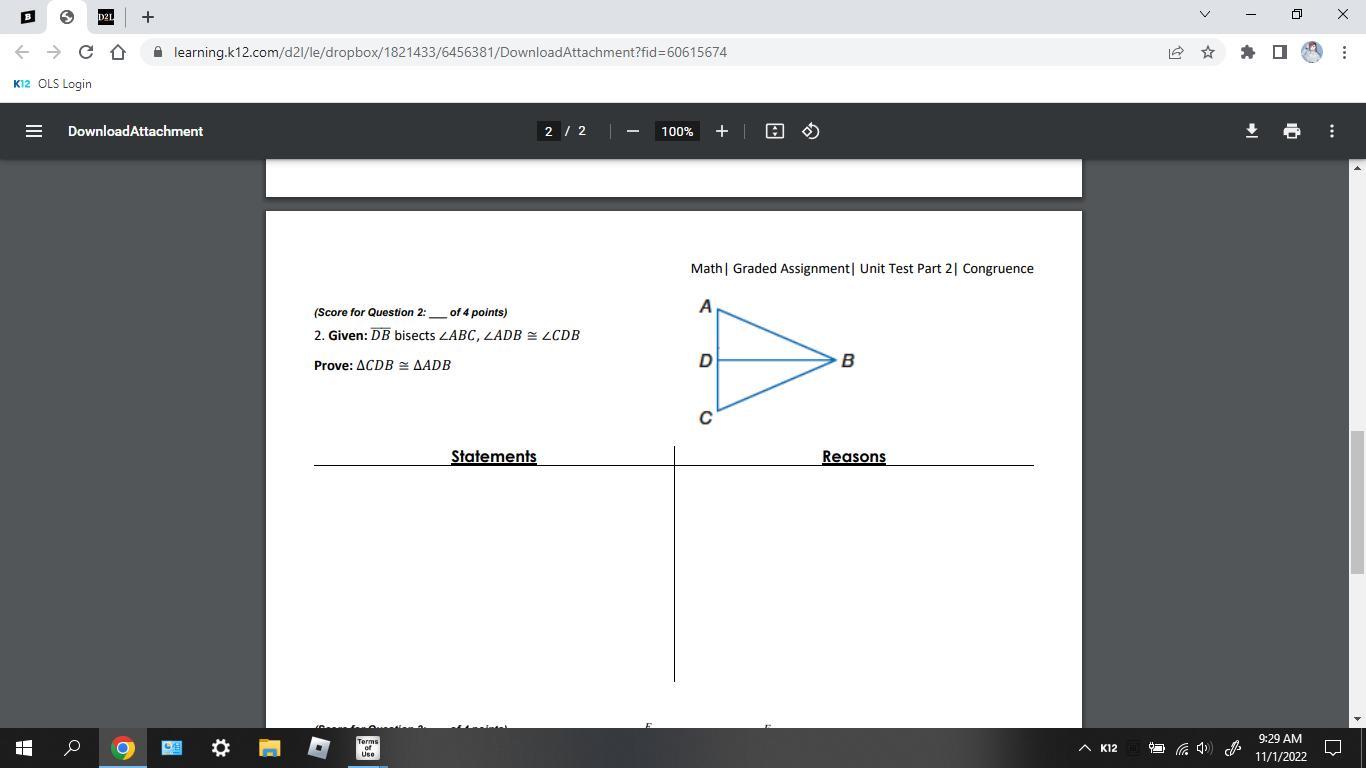Zoom out the PDF document
The height and width of the screenshot is (768, 1366).
click(x=632, y=131)
